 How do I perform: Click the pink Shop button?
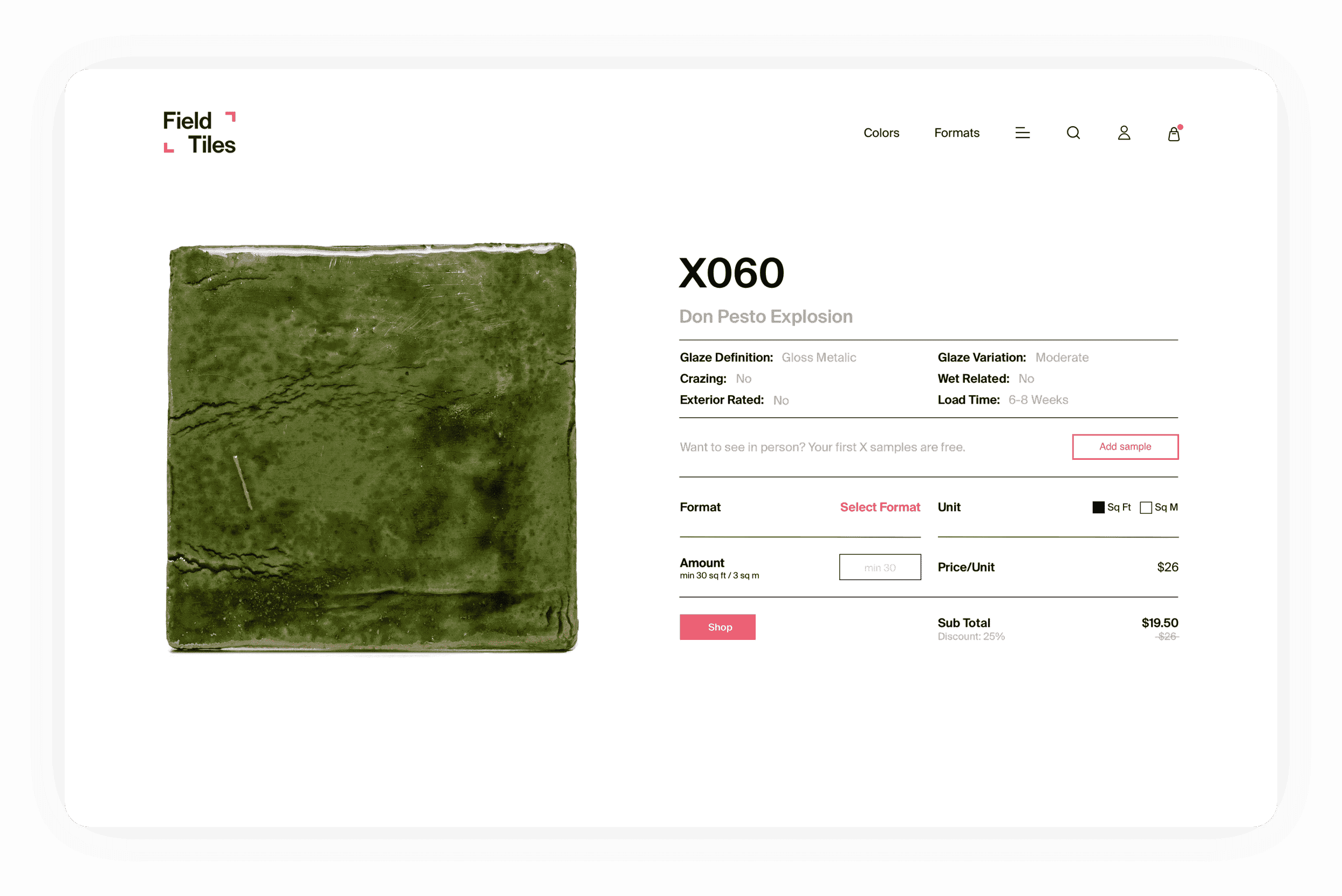point(717,626)
